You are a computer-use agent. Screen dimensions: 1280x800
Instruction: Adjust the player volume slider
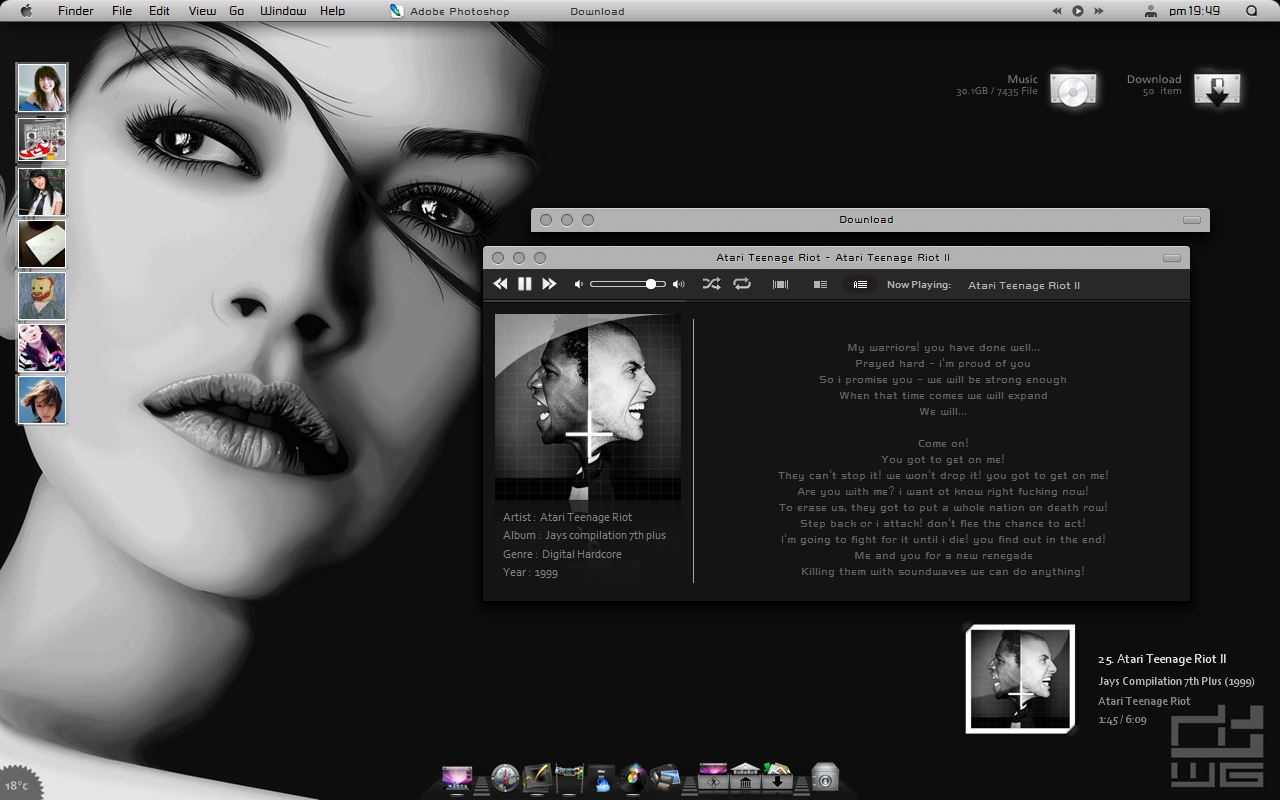pos(628,285)
